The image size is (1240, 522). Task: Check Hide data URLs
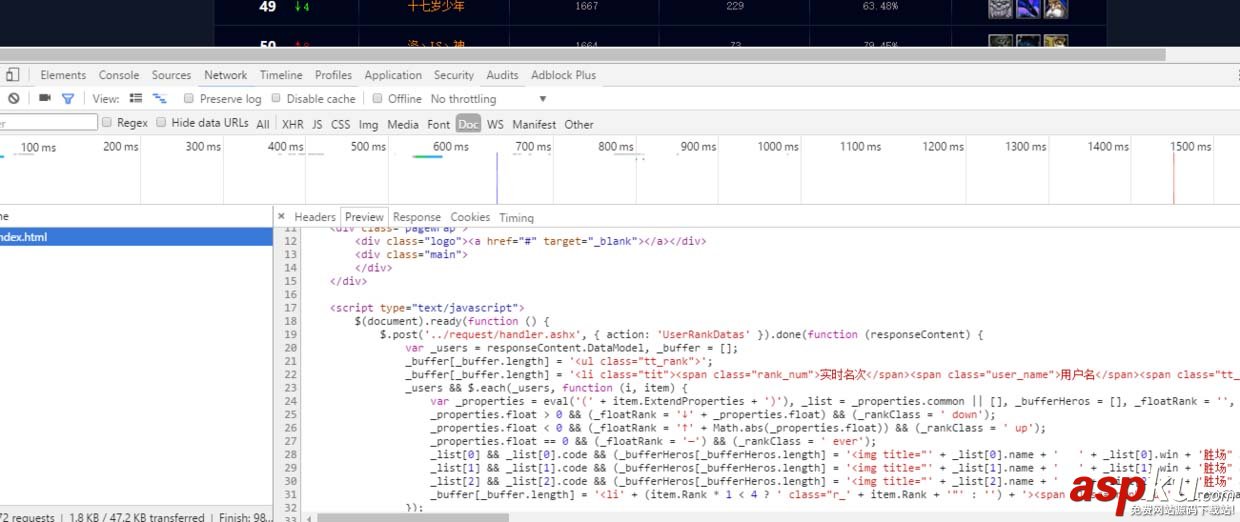161,122
